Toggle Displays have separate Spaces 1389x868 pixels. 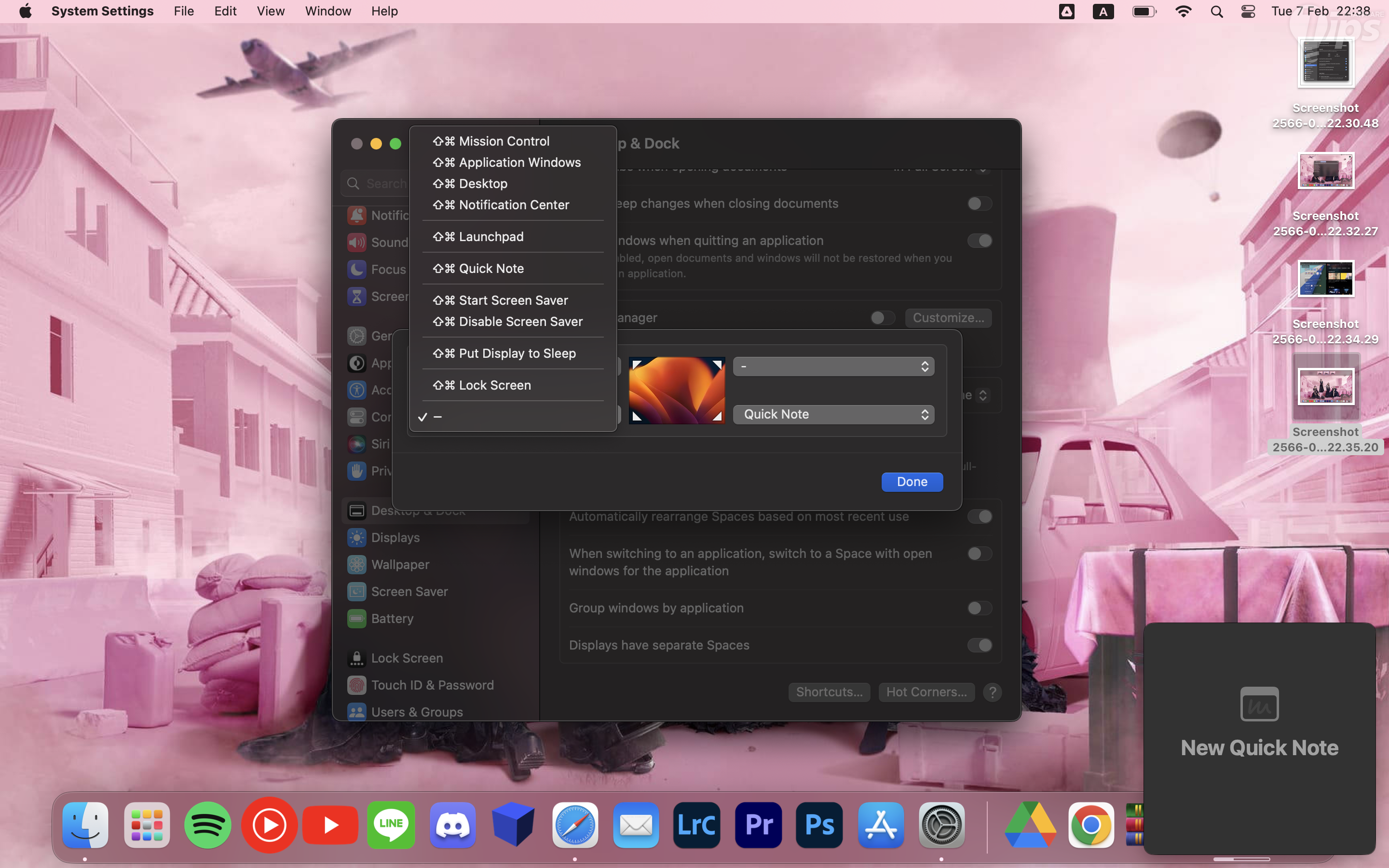[x=979, y=645]
